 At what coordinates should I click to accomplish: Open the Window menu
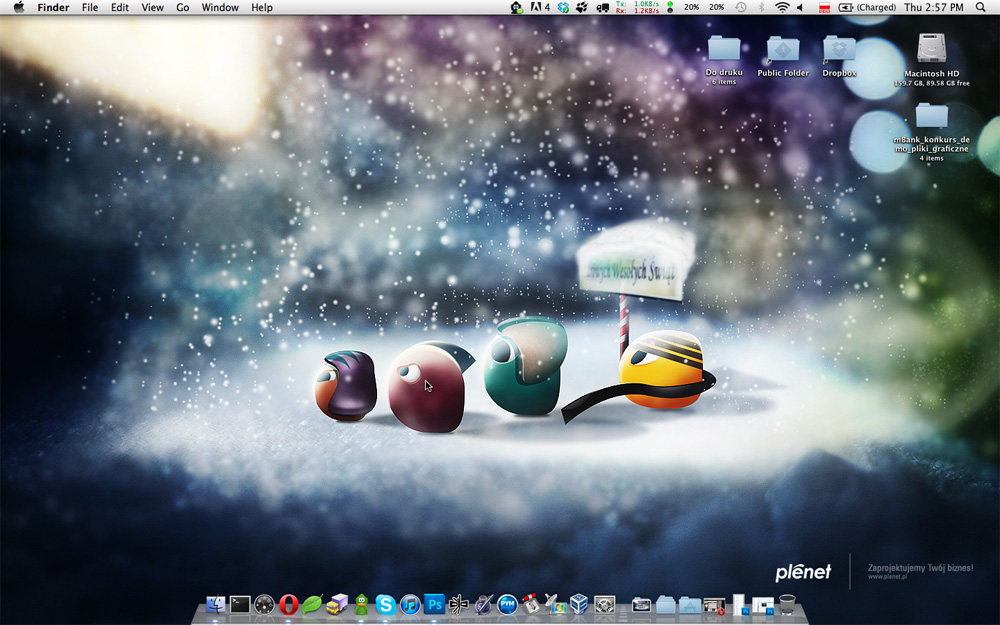pos(220,7)
